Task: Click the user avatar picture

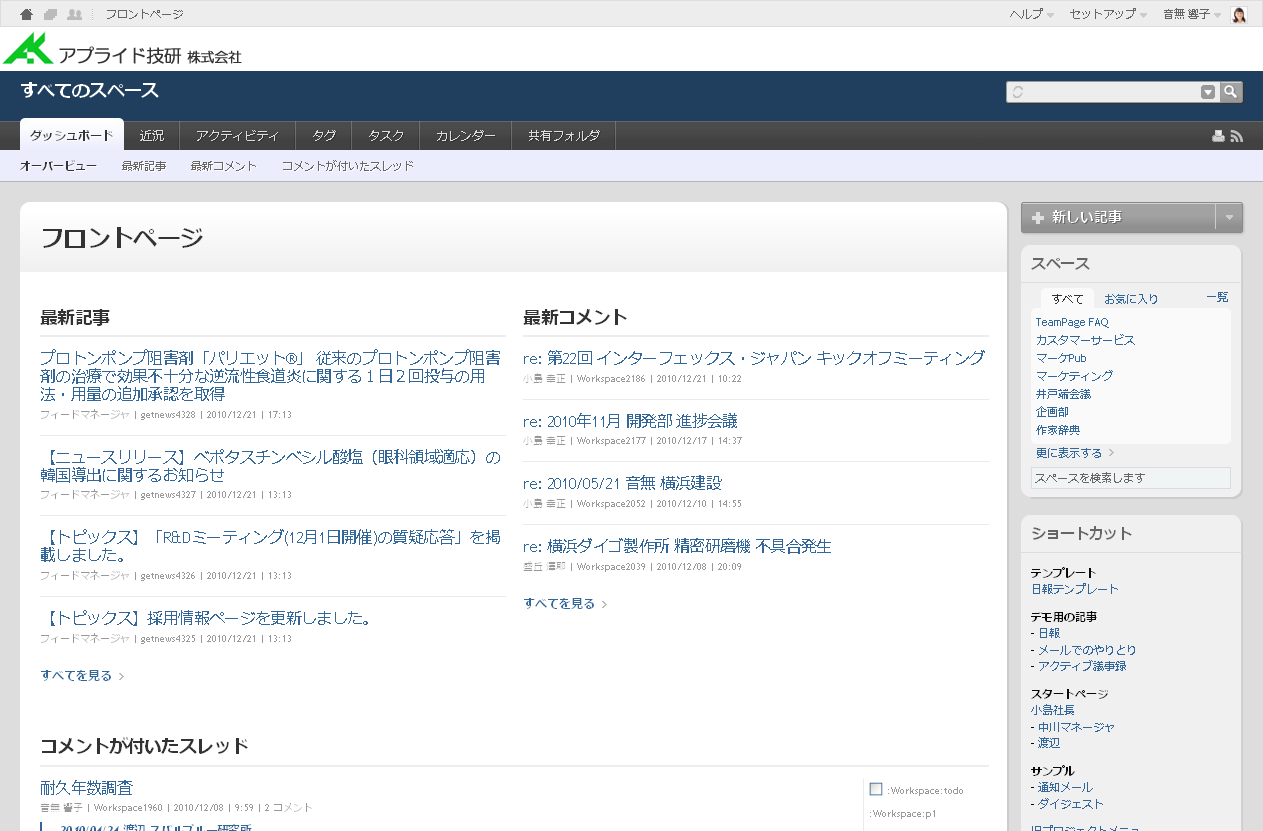Action: tap(1239, 15)
